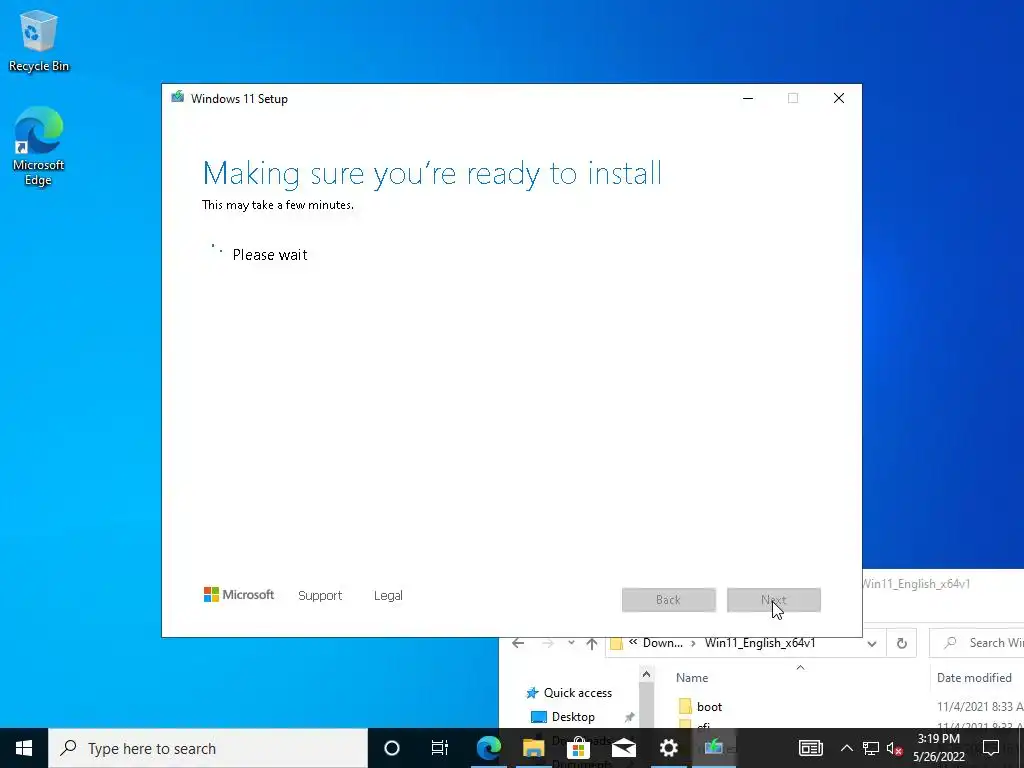
Task: Select the boot folder in Explorer
Action: [709, 707]
